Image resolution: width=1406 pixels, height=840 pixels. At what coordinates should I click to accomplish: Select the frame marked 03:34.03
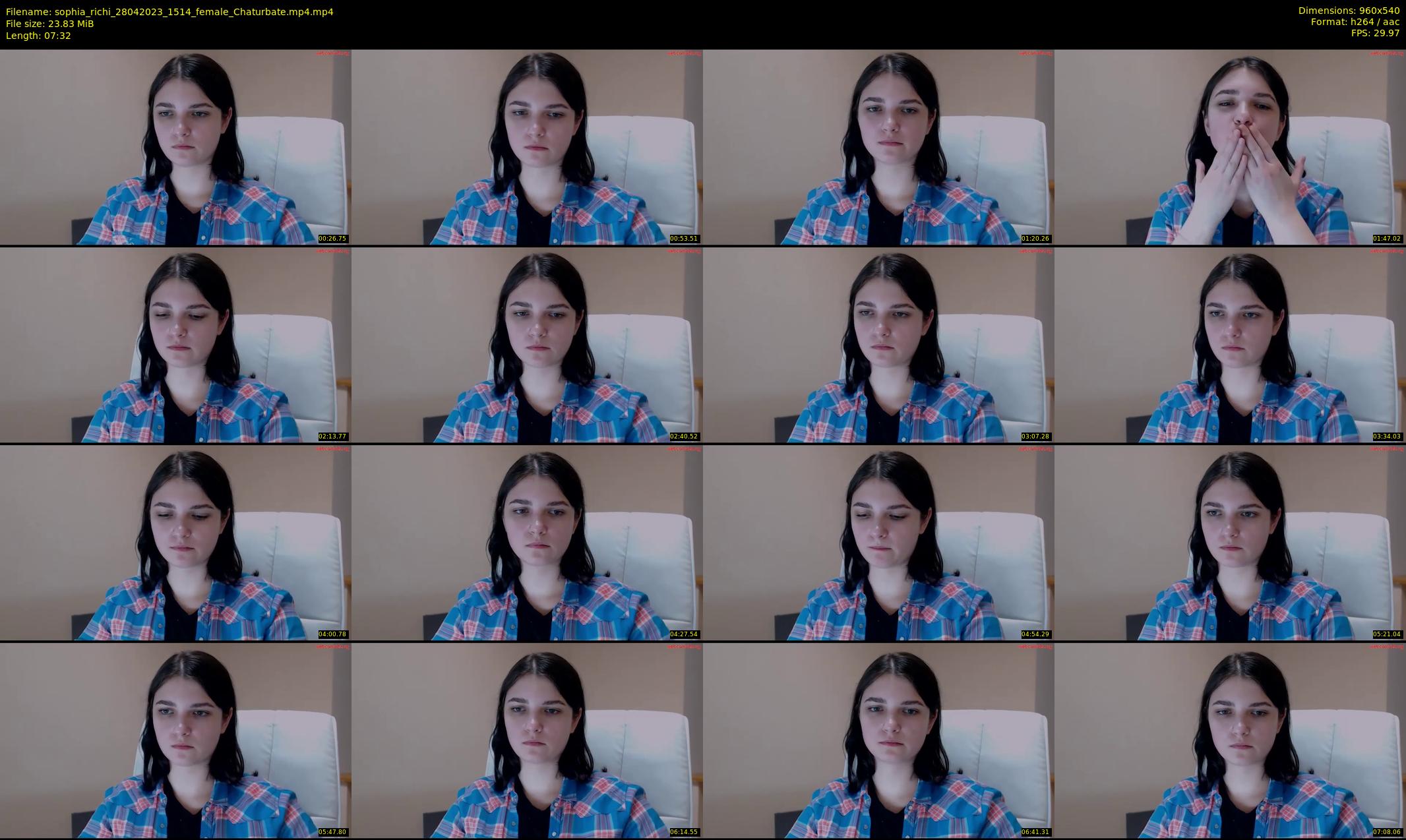[x=1230, y=345]
